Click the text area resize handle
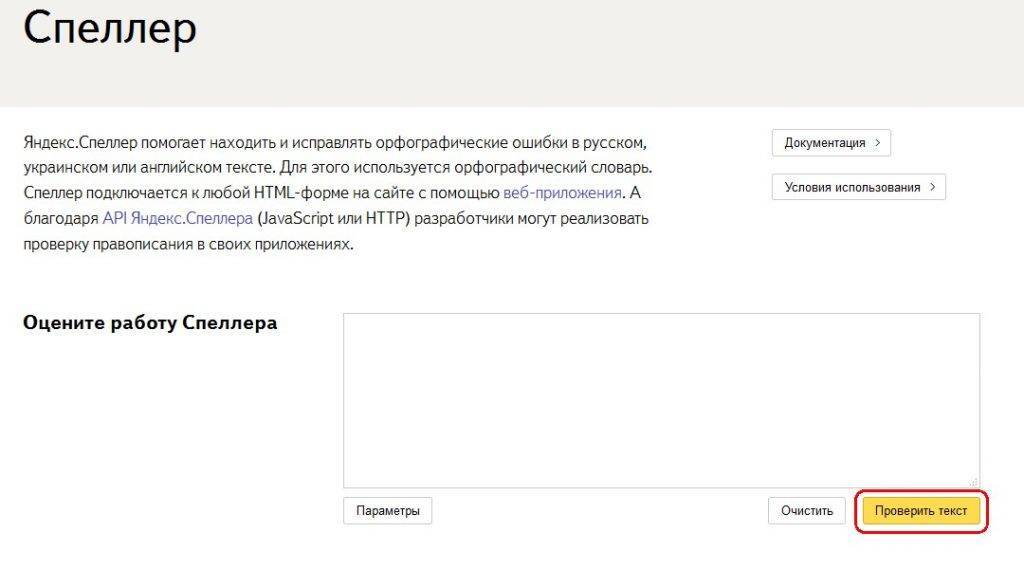 973,482
